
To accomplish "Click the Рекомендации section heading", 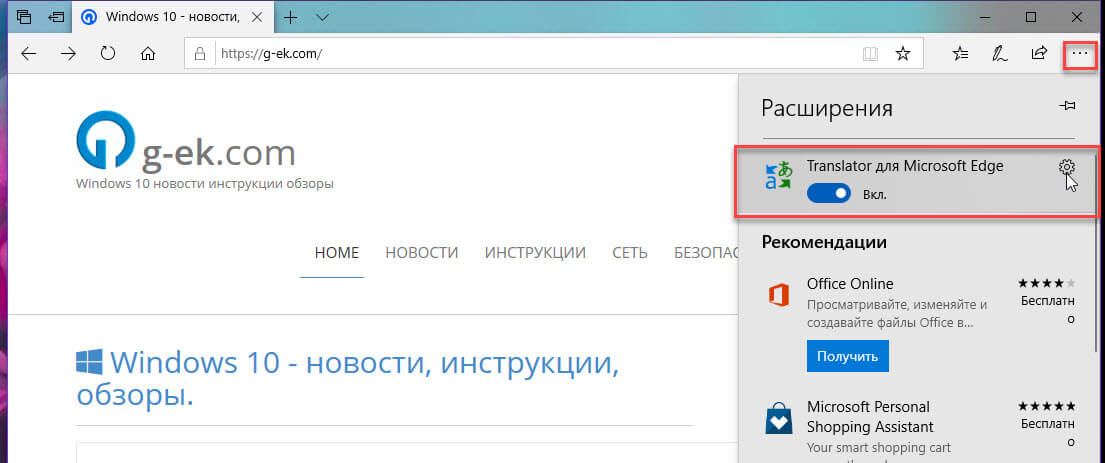I will click(x=824, y=242).
